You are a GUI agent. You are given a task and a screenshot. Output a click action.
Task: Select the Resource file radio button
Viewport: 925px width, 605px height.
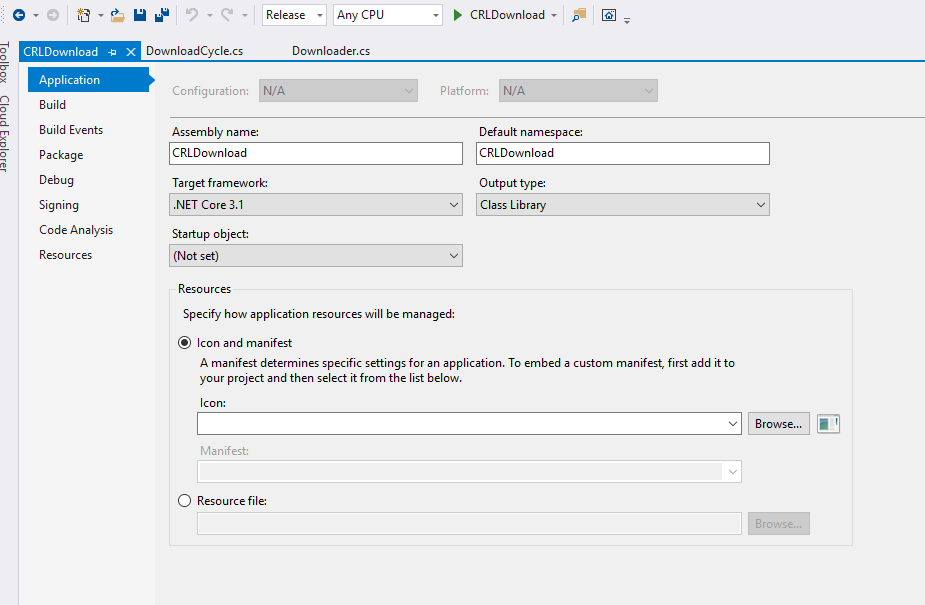coord(185,501)
